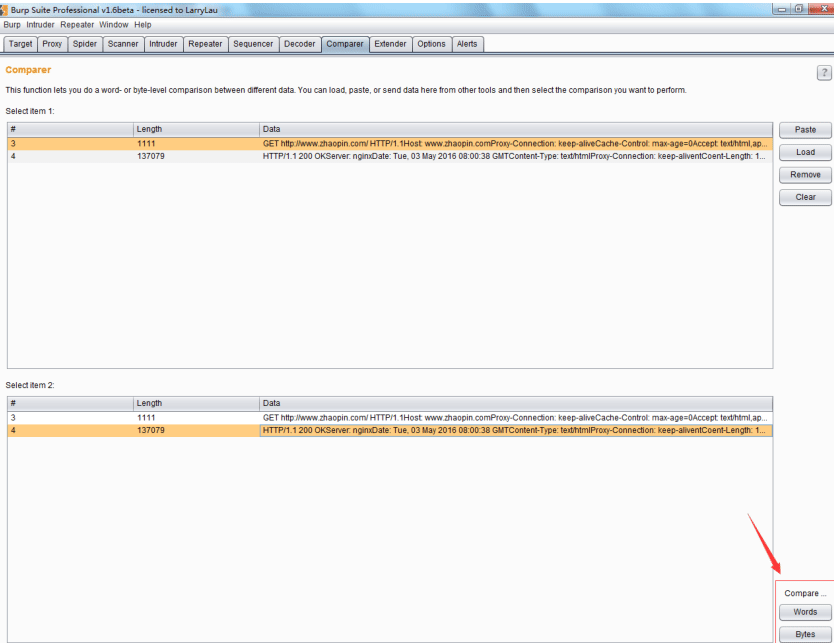Sort first table by Length column header
The width and height of the screenshot is (834, 643).
click(196, 129)
